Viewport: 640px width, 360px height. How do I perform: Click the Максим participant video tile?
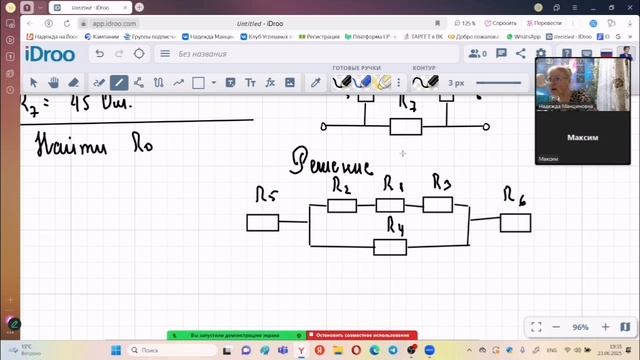(x=582, y=138)
